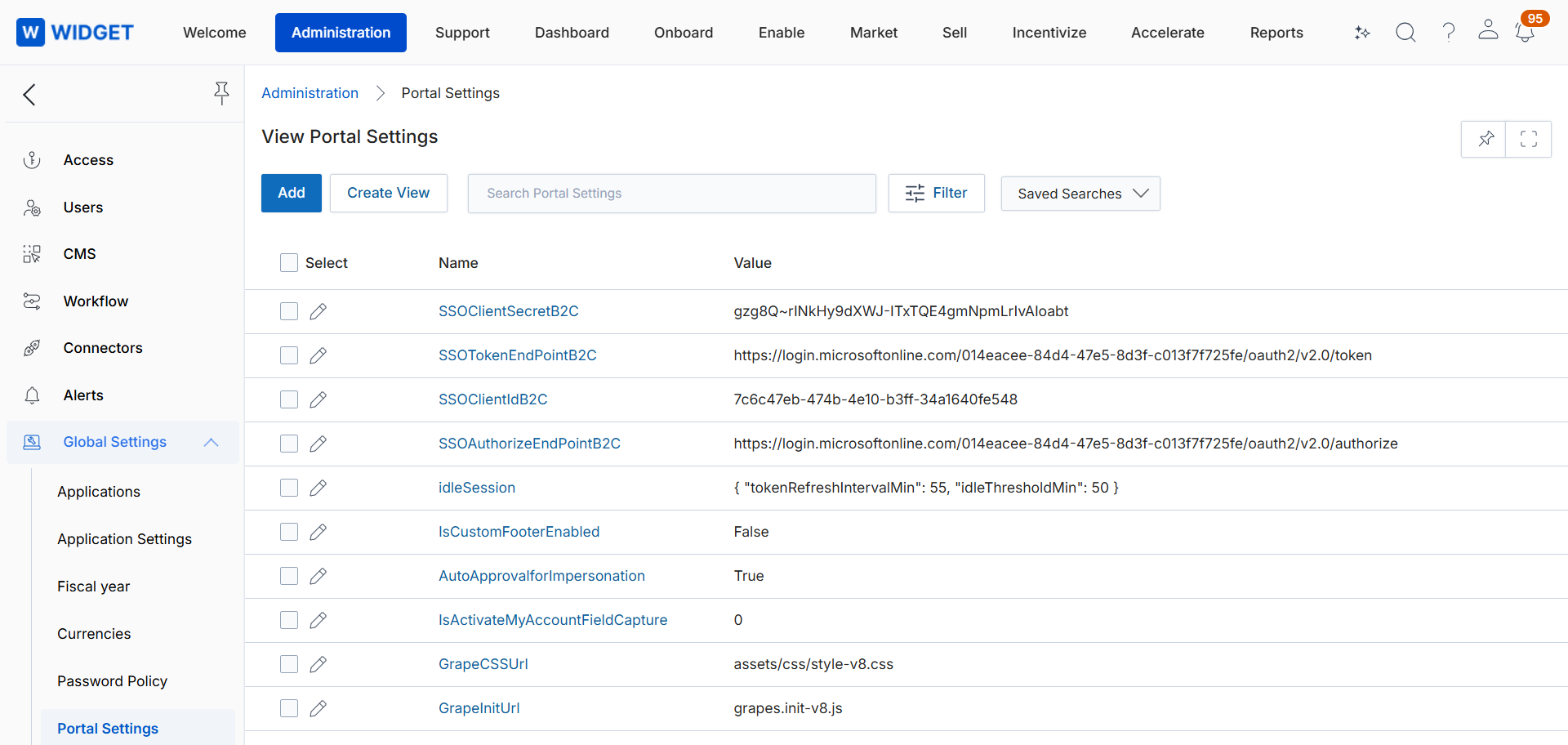Check the SSOTokenEndPointB2C row checkbox
Image resolution: width=1568 pixels, height=745 pixels.
pos(289,355)
